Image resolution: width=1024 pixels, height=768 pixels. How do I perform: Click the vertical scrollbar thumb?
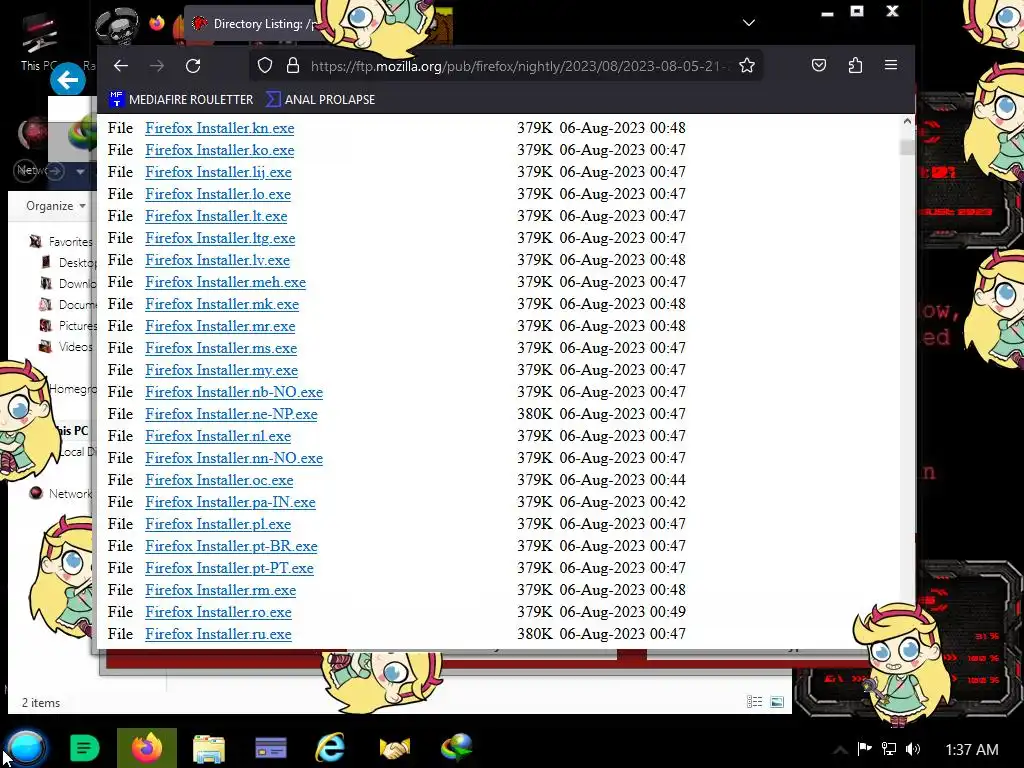[906, 147]
